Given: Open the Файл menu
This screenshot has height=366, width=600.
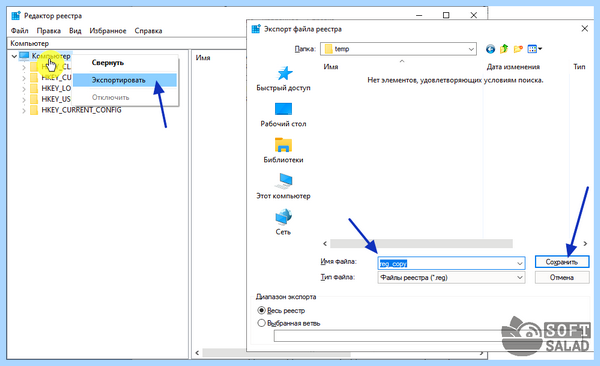Looking at the screenshot, I should [20, 31].
